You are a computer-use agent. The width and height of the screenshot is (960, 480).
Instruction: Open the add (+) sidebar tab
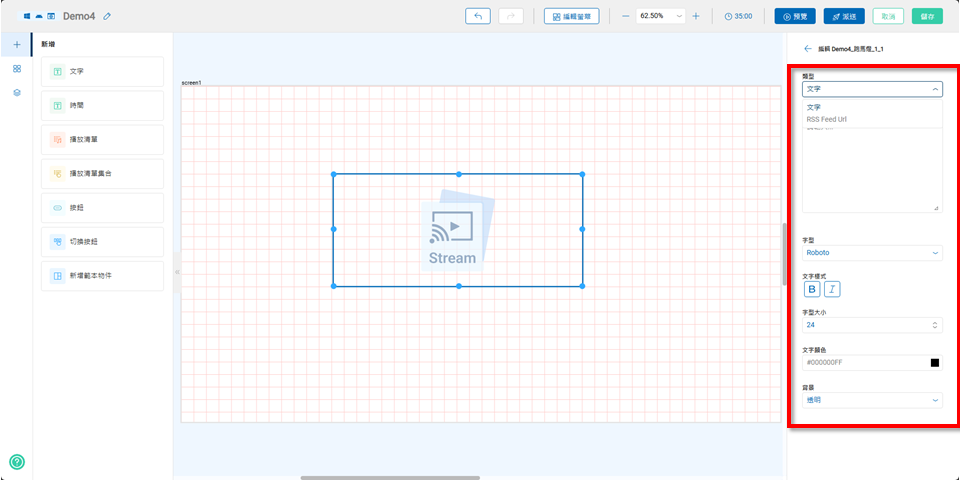(x=16, y=45)
